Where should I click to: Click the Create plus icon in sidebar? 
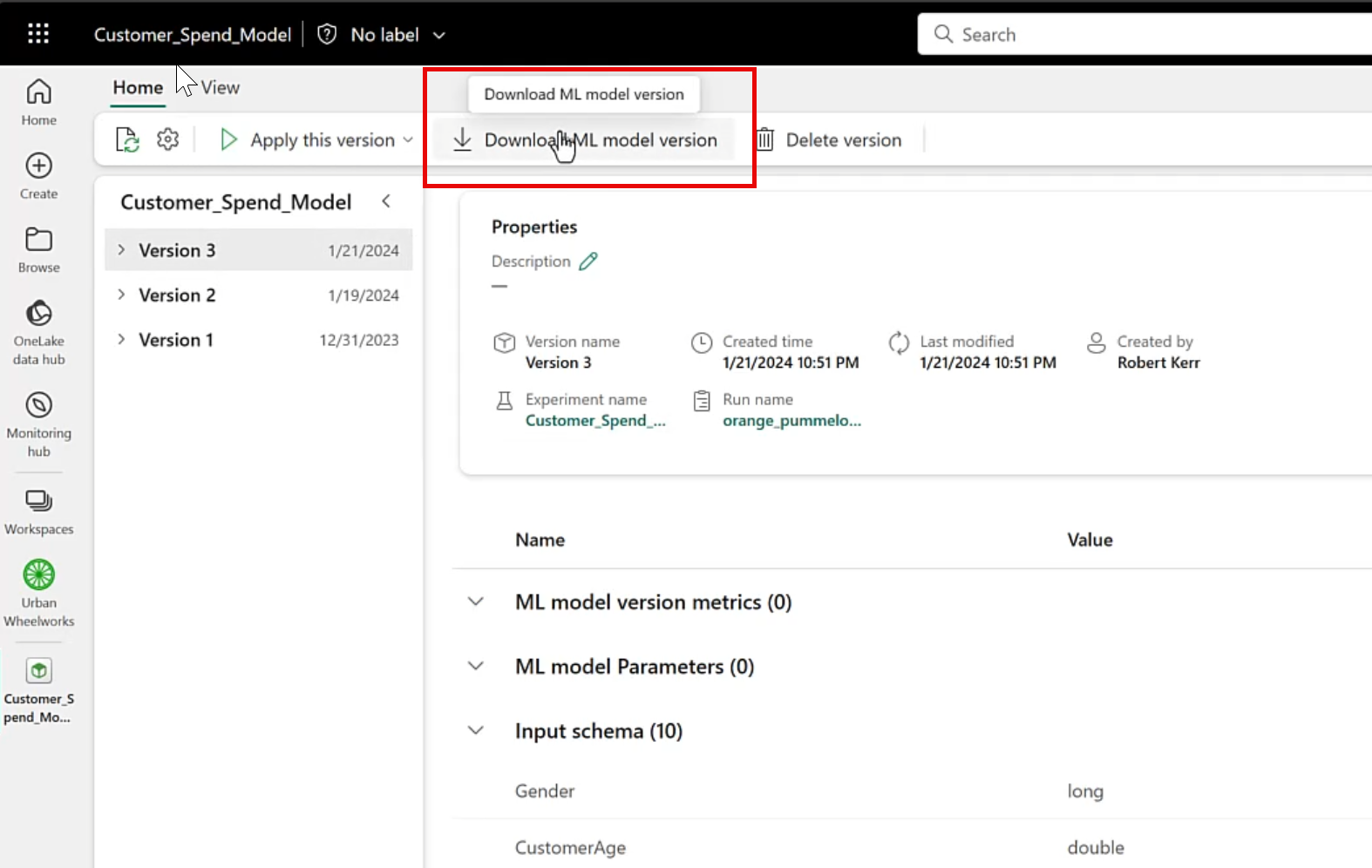tap(38, 166)
